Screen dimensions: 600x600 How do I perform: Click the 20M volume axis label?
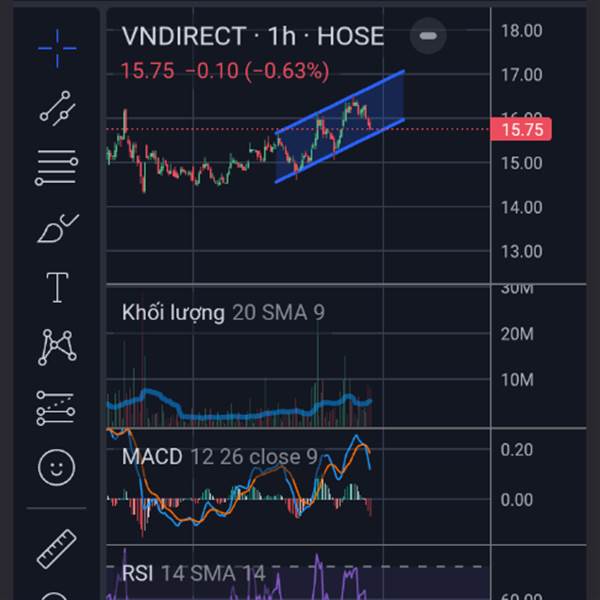coord(517,334)
